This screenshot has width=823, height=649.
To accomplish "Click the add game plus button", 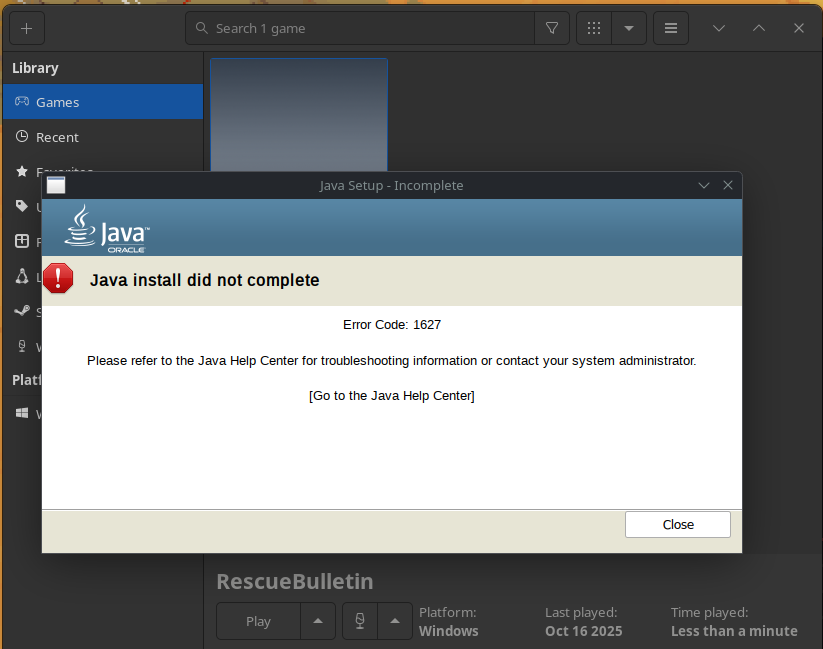I will click(x=27, y=28).
